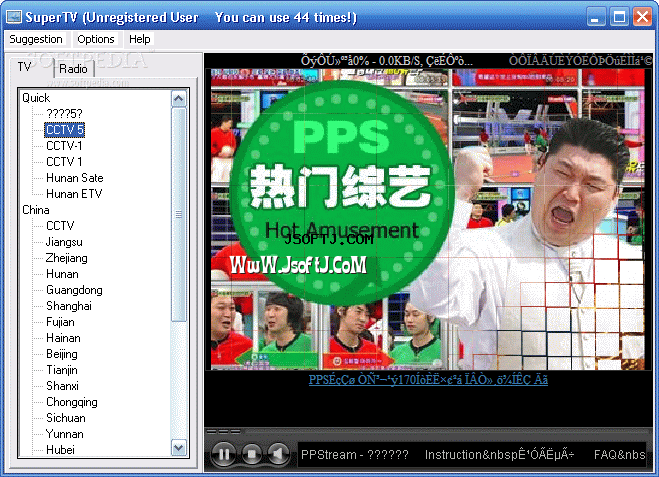659x477 pixels.
Task: Close the SuperTV window
Action: coord(642,17)
